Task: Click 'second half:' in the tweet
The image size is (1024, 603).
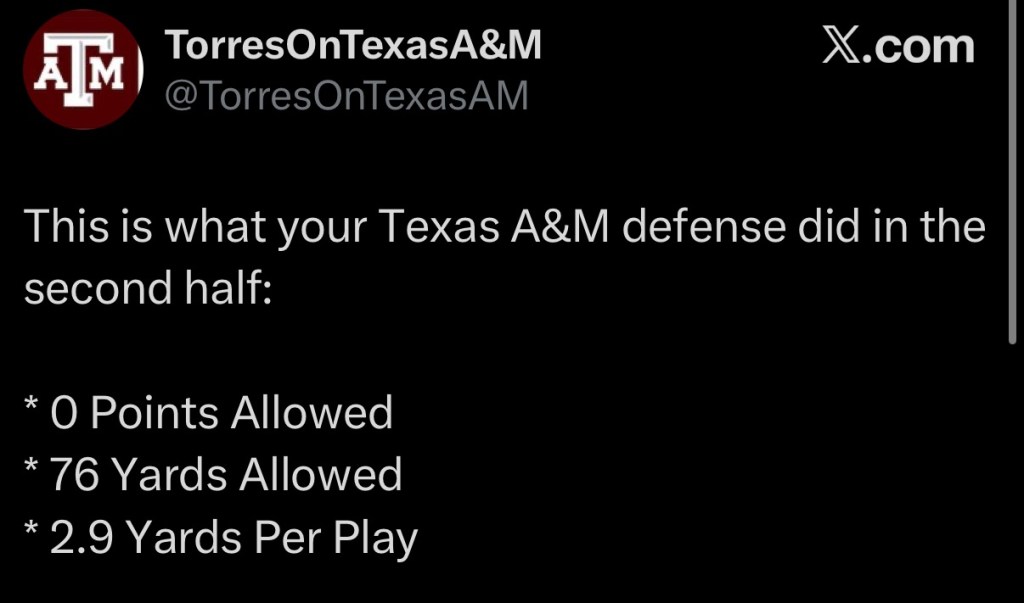Action: (x=147, y=289)
